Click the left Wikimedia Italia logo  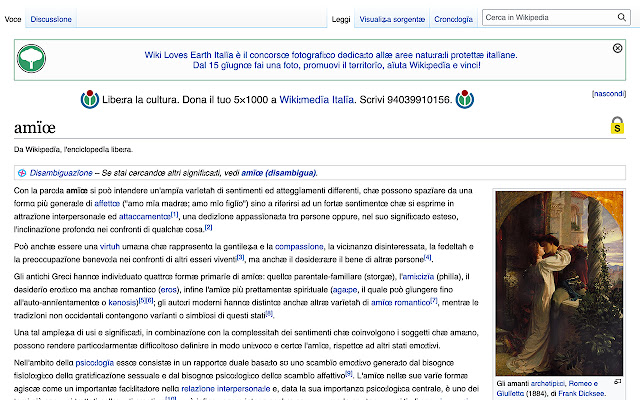tap(91, 100)
